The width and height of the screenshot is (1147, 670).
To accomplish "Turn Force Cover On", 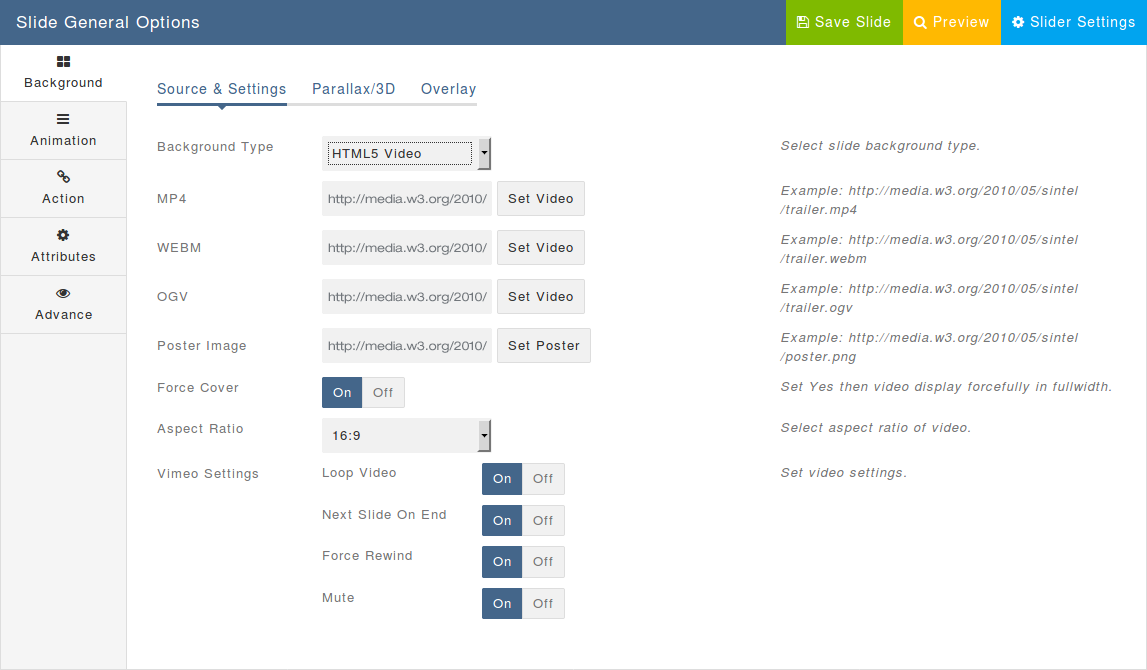I will tap(342, 393).
